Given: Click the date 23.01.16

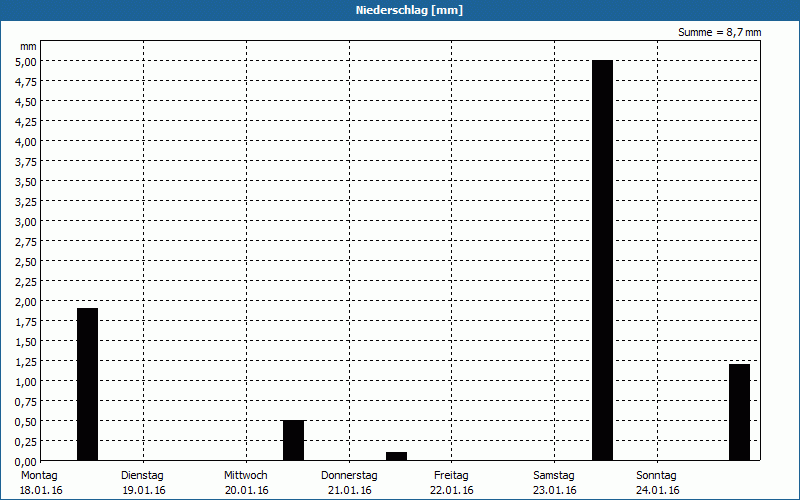Looking at the screenshot, I should (x=555, y=490).
